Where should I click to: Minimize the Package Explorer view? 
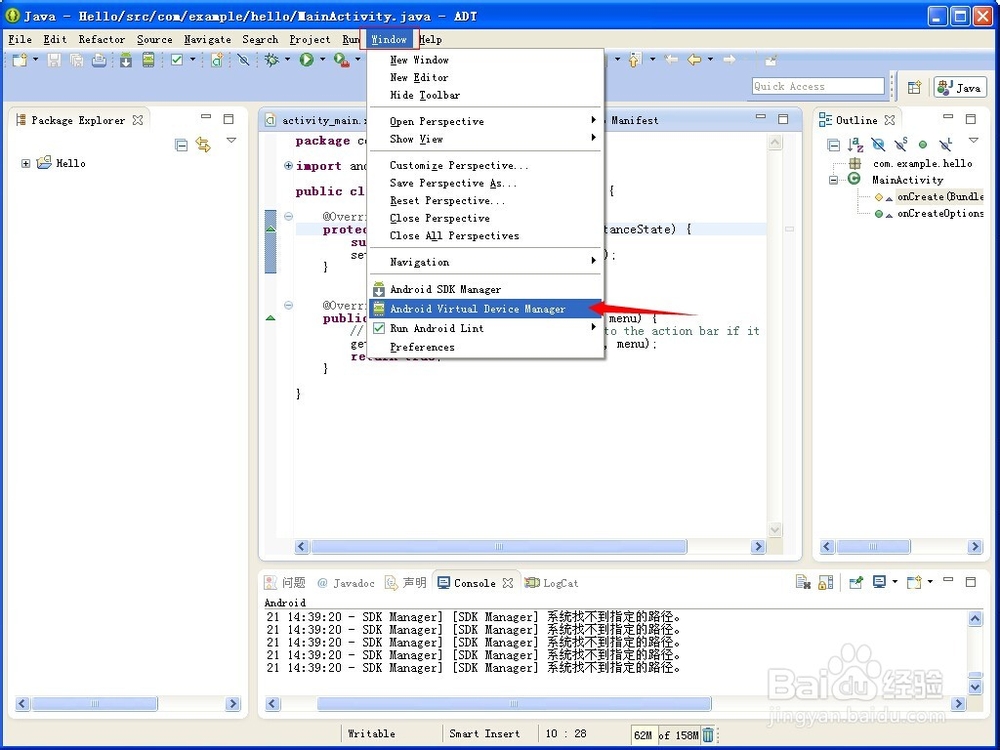click(205, 117)
